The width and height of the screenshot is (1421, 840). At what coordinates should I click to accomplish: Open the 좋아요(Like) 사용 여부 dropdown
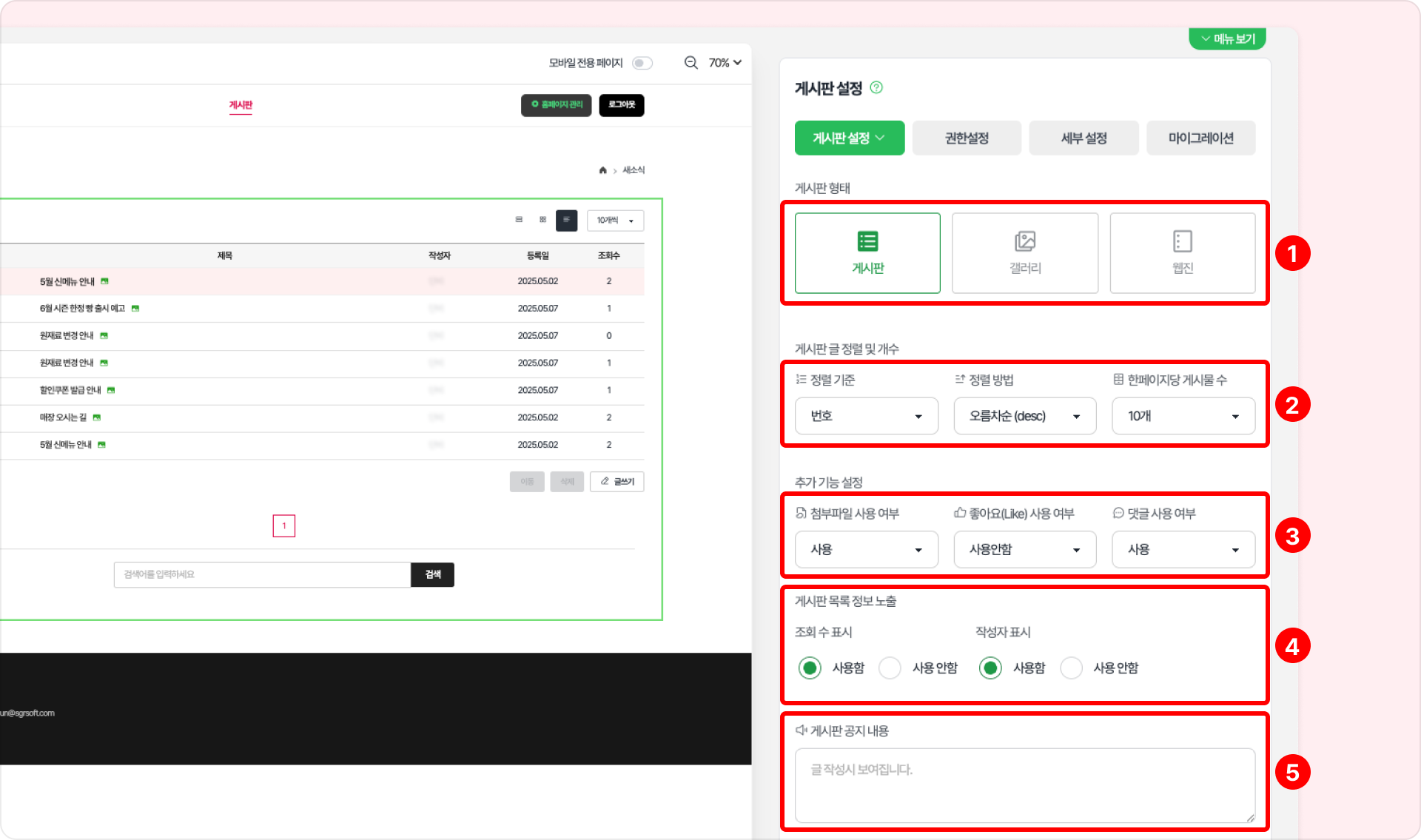point(1024,549)
